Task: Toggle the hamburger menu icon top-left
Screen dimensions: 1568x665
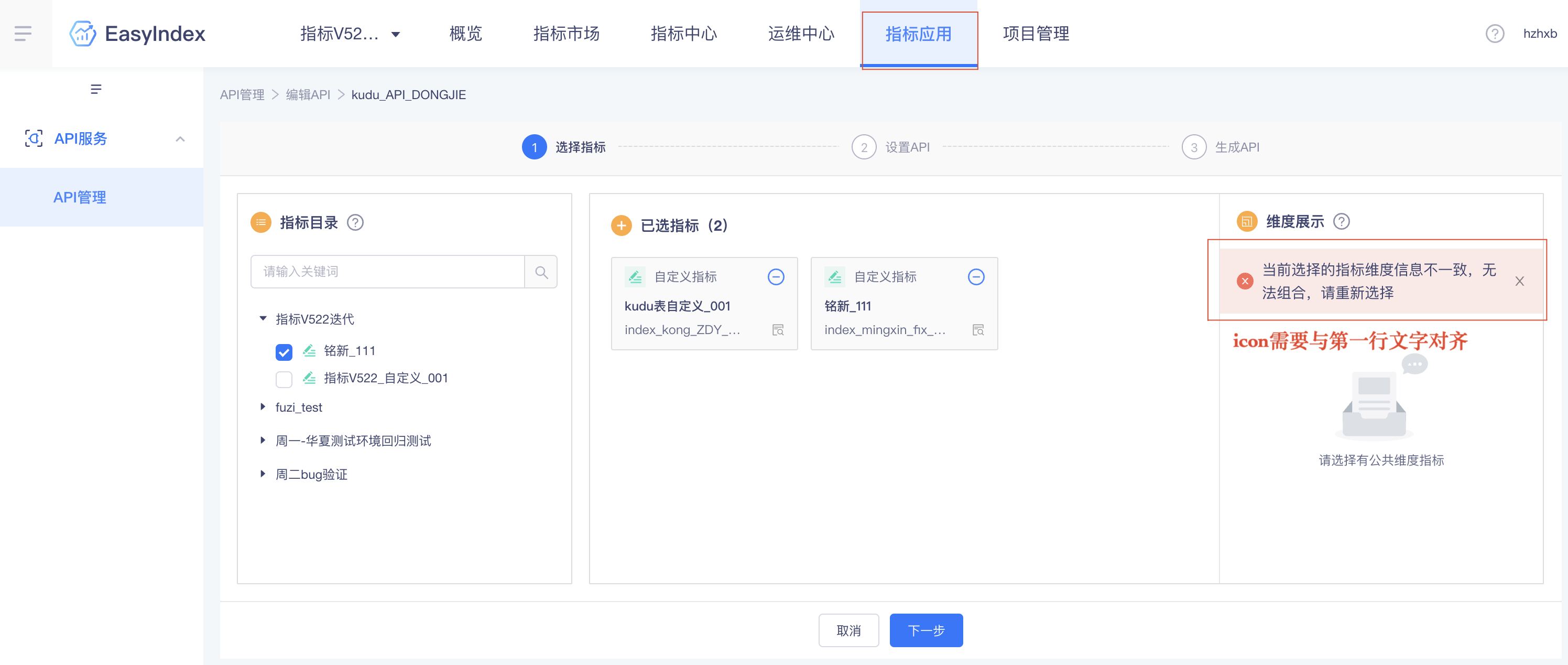Action: (23, 34)
